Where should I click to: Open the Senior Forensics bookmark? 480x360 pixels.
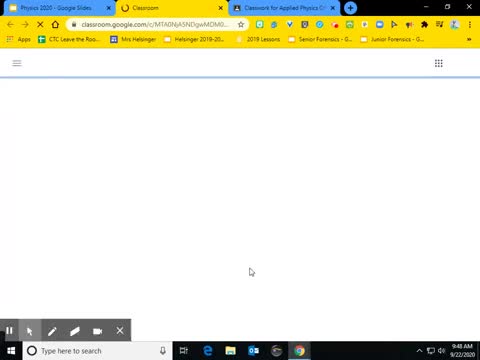pos(320,39)
